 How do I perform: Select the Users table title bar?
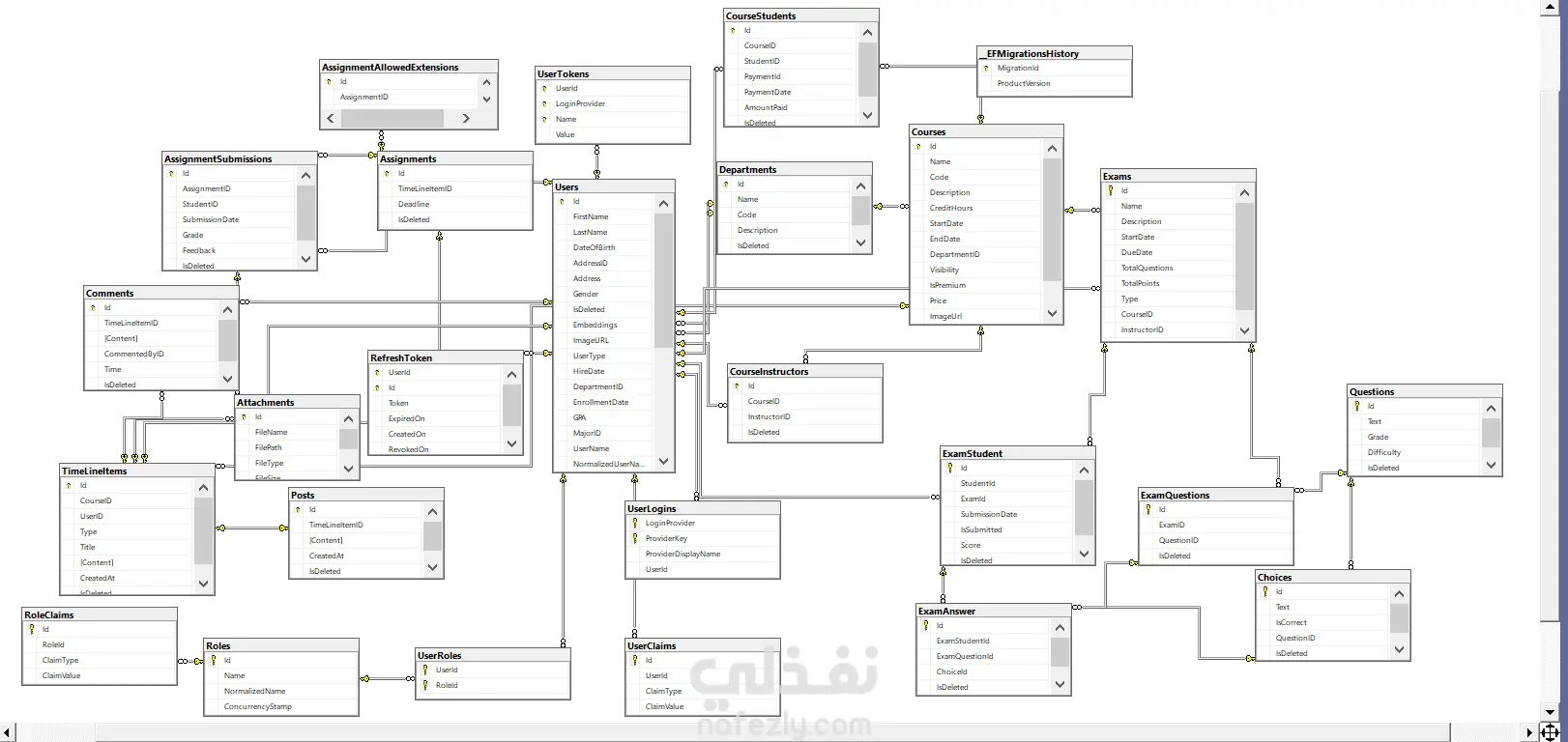tap(614, 187)
